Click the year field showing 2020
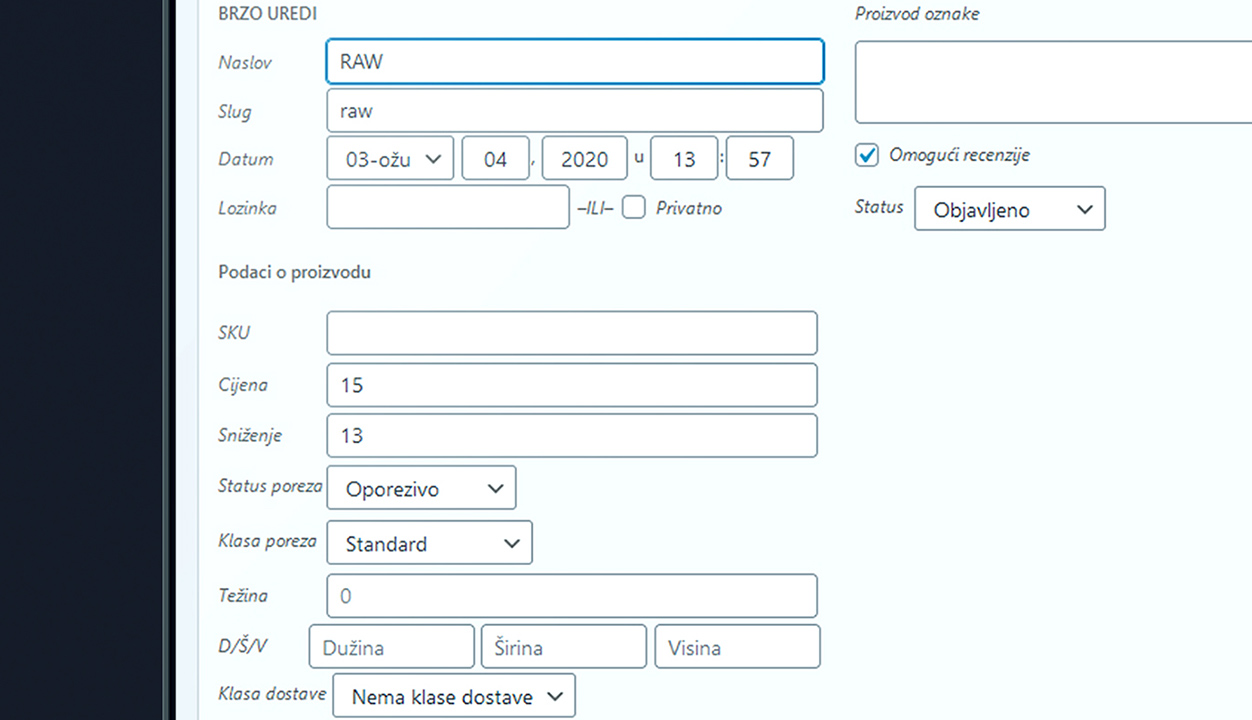Image resolution: width=1252 pixels, height=720 pixels. point(585,158)
